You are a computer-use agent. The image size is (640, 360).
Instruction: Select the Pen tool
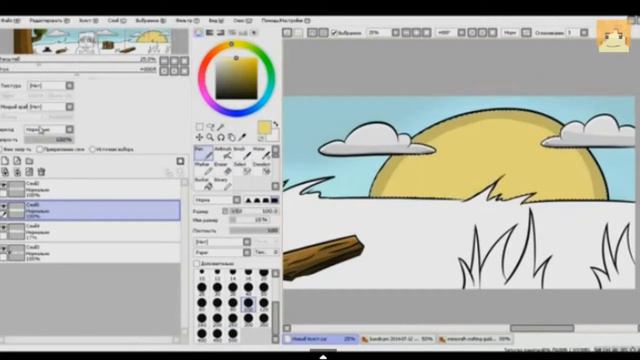tap(203, 153)
